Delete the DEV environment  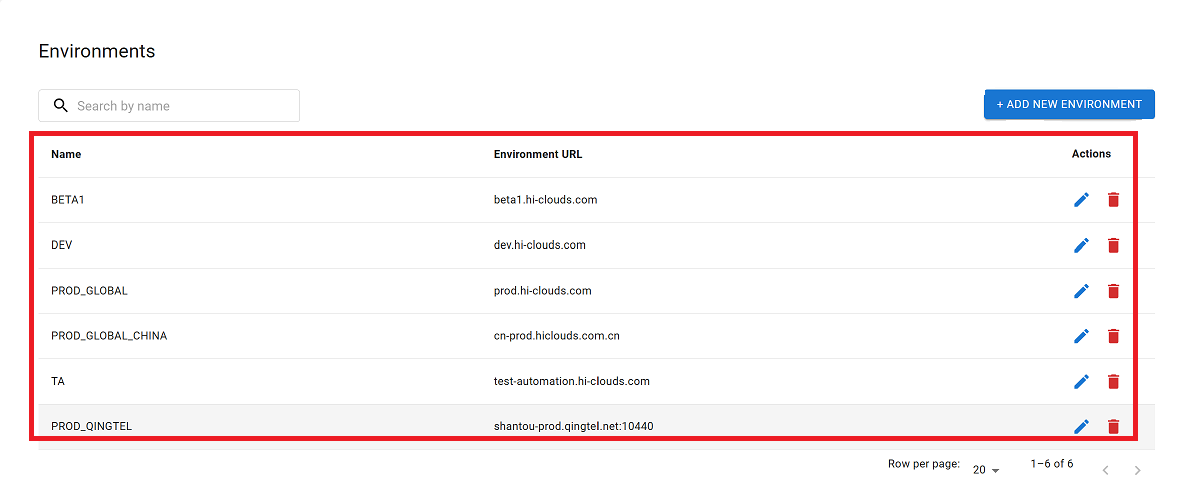tap(1113, 245)
